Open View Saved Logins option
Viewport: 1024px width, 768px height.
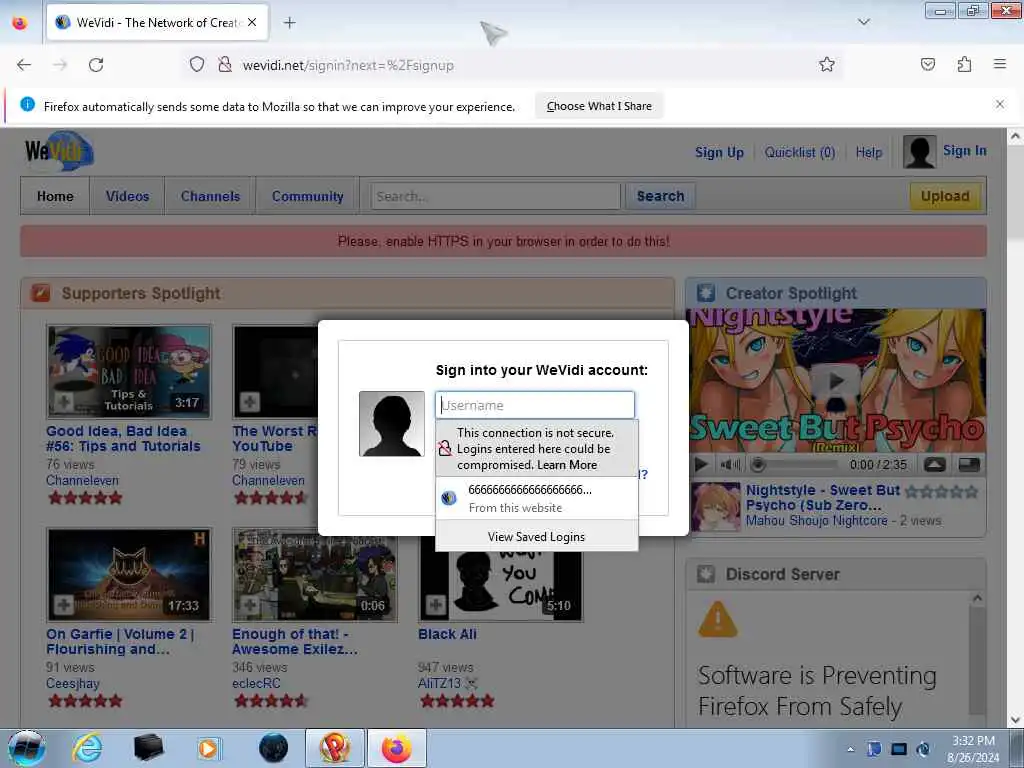coord(537,536)
